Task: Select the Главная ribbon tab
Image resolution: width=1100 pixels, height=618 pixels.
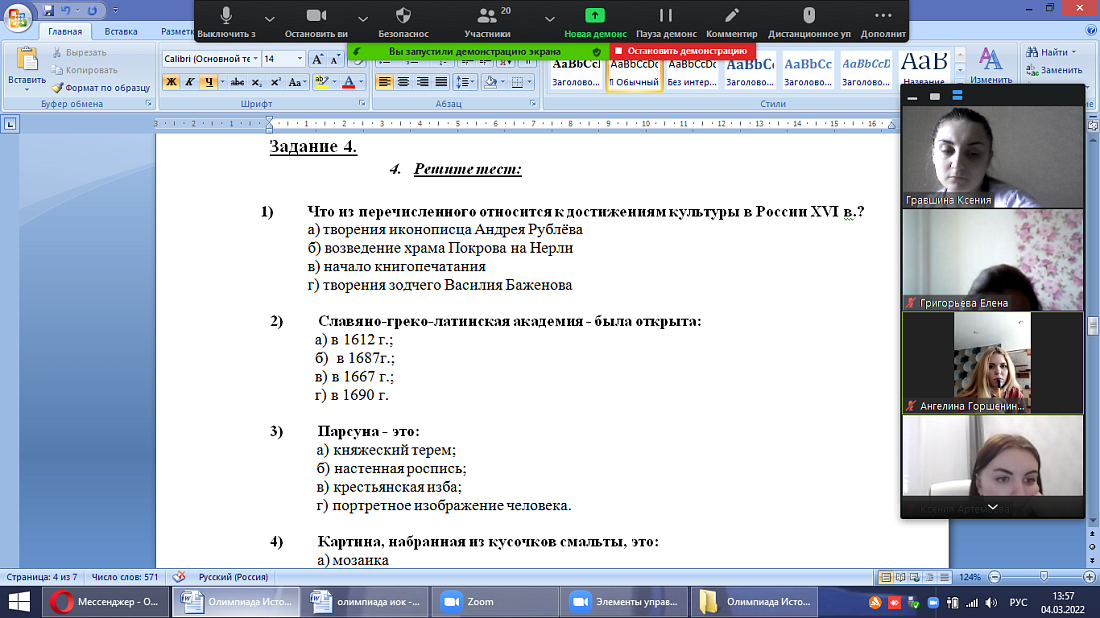Action: tap(65, 32)
